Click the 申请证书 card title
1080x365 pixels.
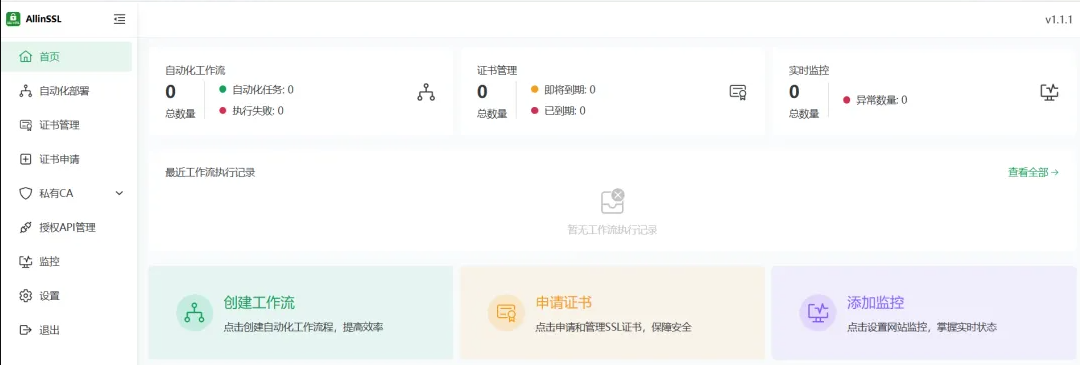tap(563, 302)
